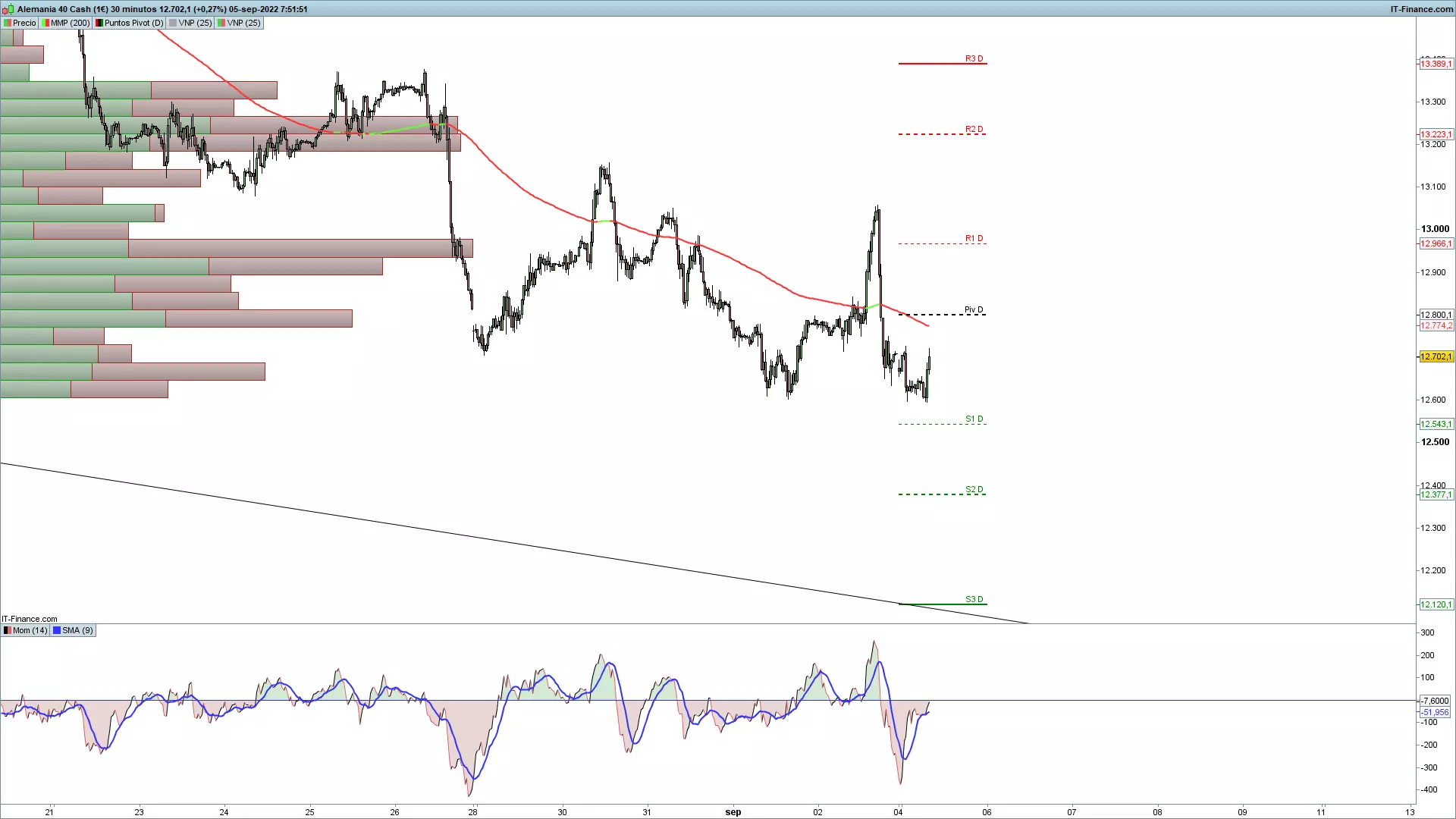Click the 12.120,1 price tag on the axis

pyautogui.click(x=1436, y=604)
